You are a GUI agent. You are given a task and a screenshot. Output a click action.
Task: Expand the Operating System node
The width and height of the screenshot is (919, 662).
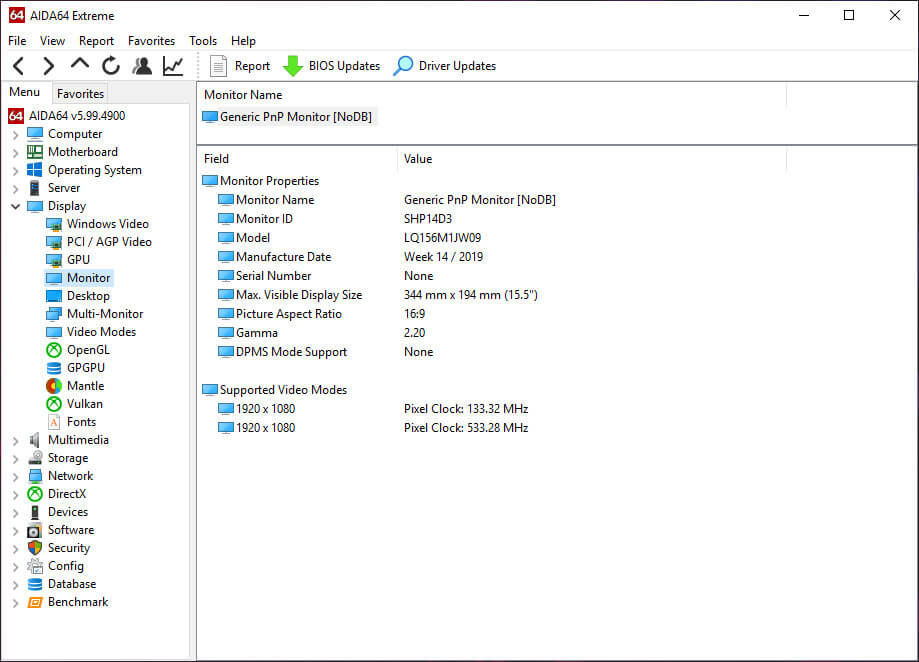point(16,171)
